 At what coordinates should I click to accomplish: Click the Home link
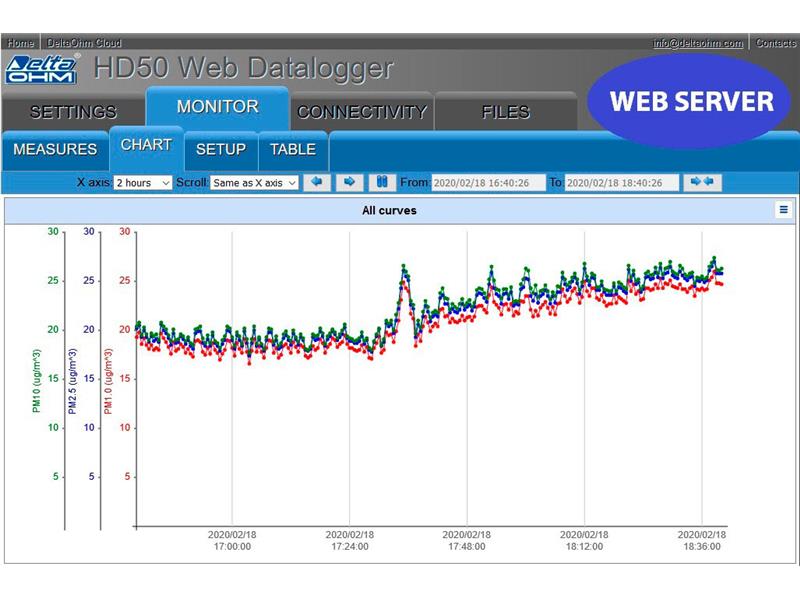[21, 43]
